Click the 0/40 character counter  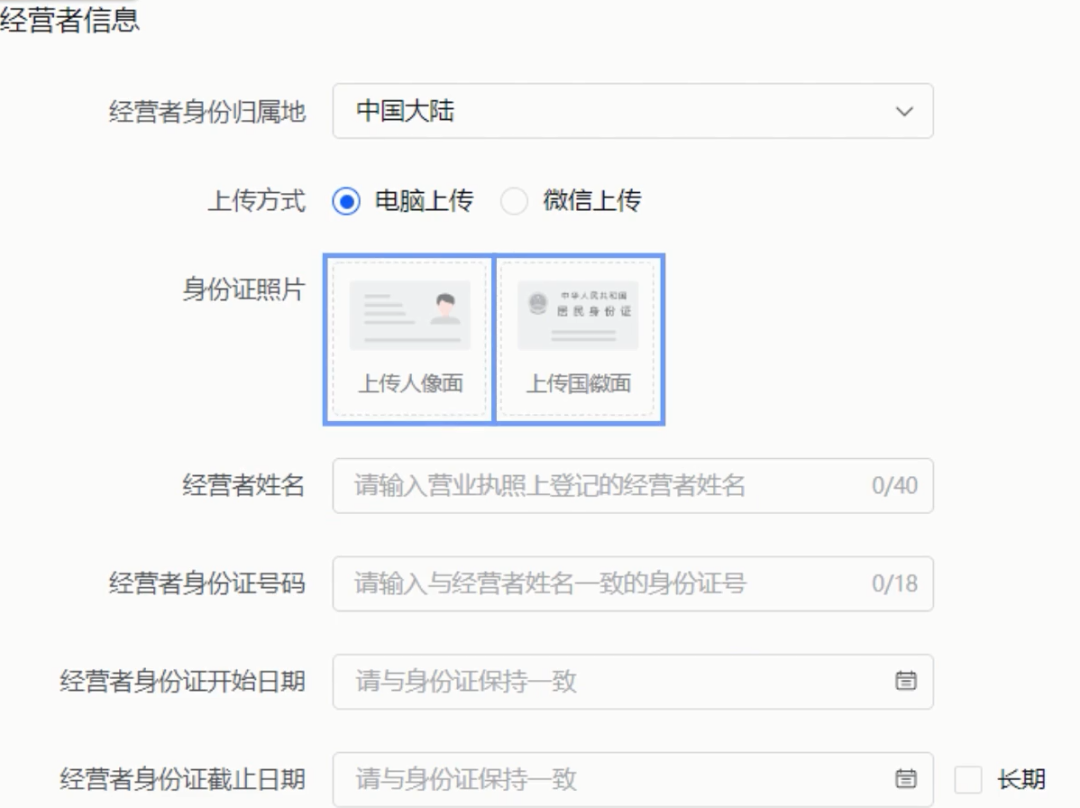coord(895,486)
